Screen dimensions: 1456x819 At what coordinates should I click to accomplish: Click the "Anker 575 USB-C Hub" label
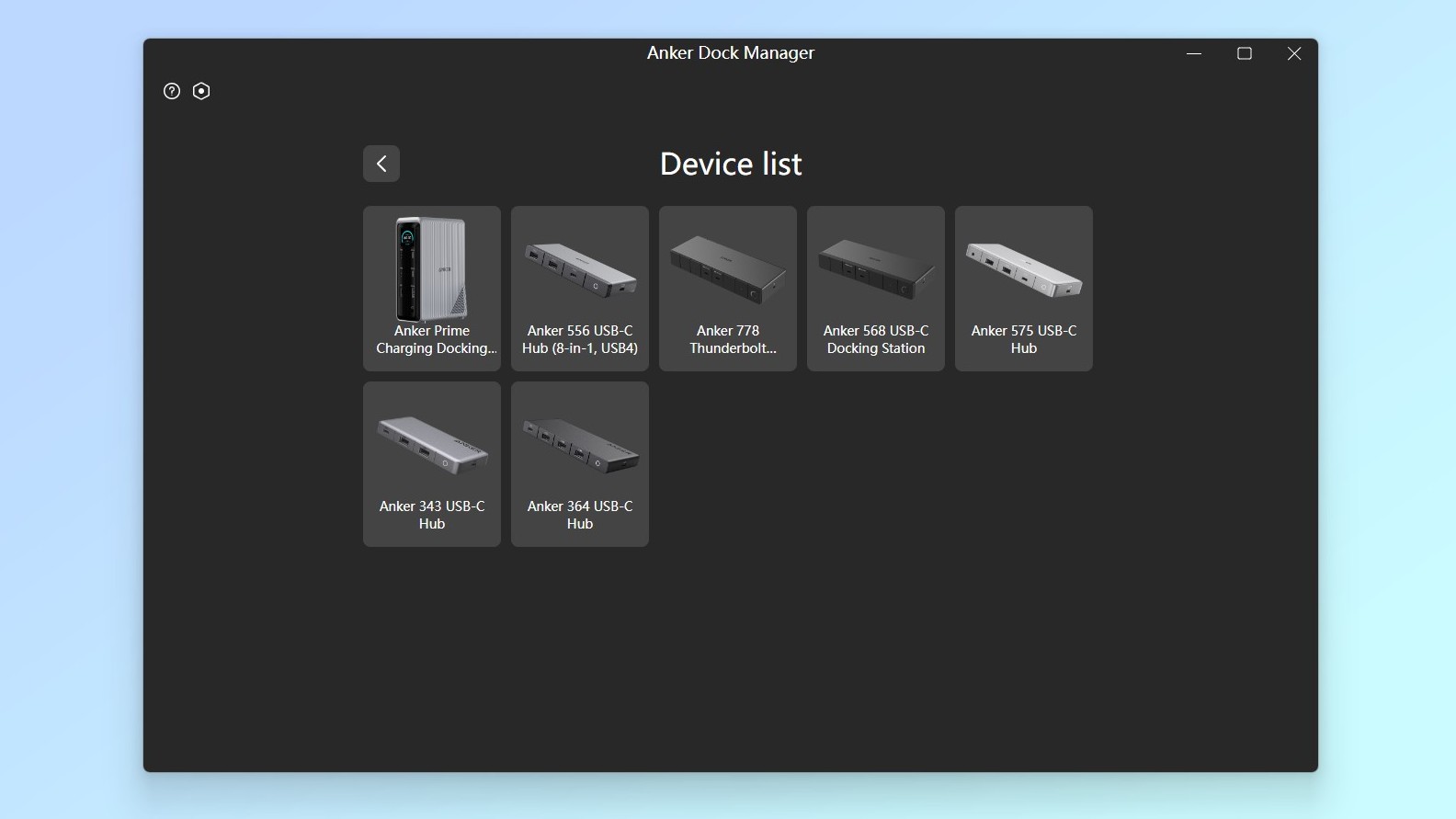[1024, 339]
